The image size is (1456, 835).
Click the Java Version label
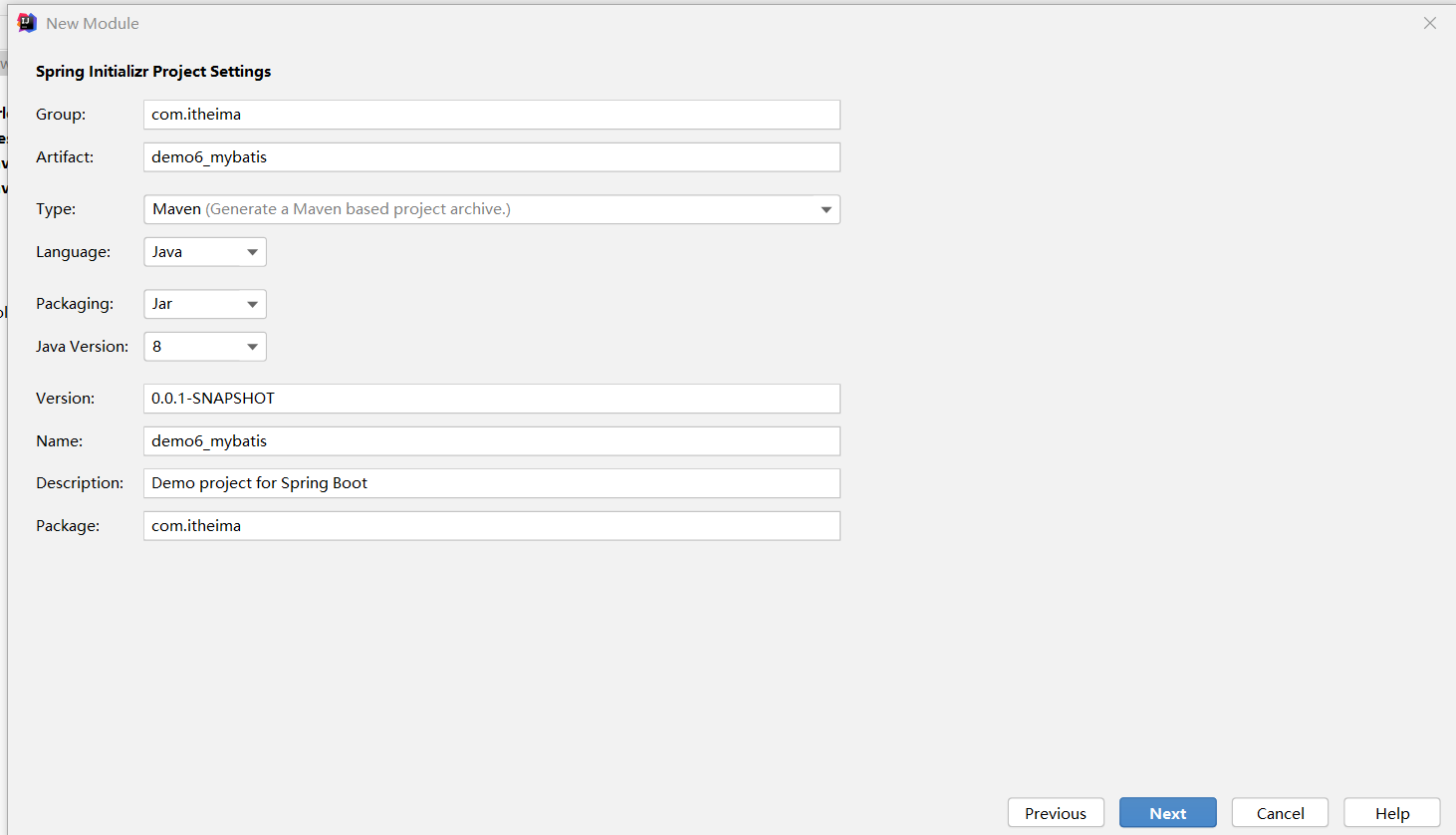82,347
